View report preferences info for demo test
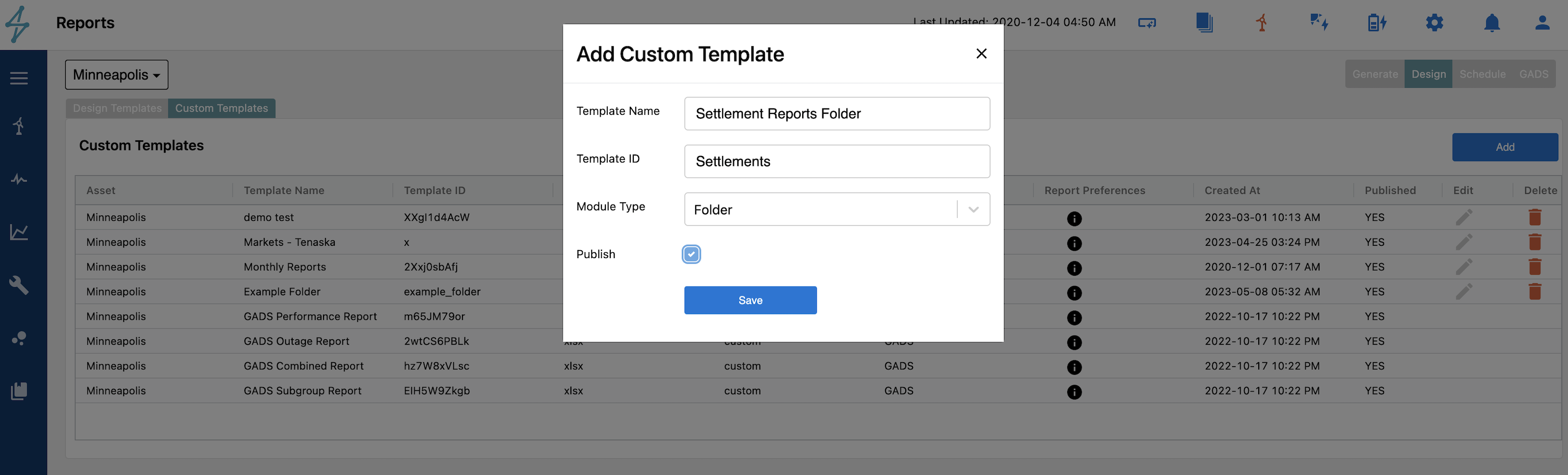The image size is (1568, 475). click(x=1074, y=218)
